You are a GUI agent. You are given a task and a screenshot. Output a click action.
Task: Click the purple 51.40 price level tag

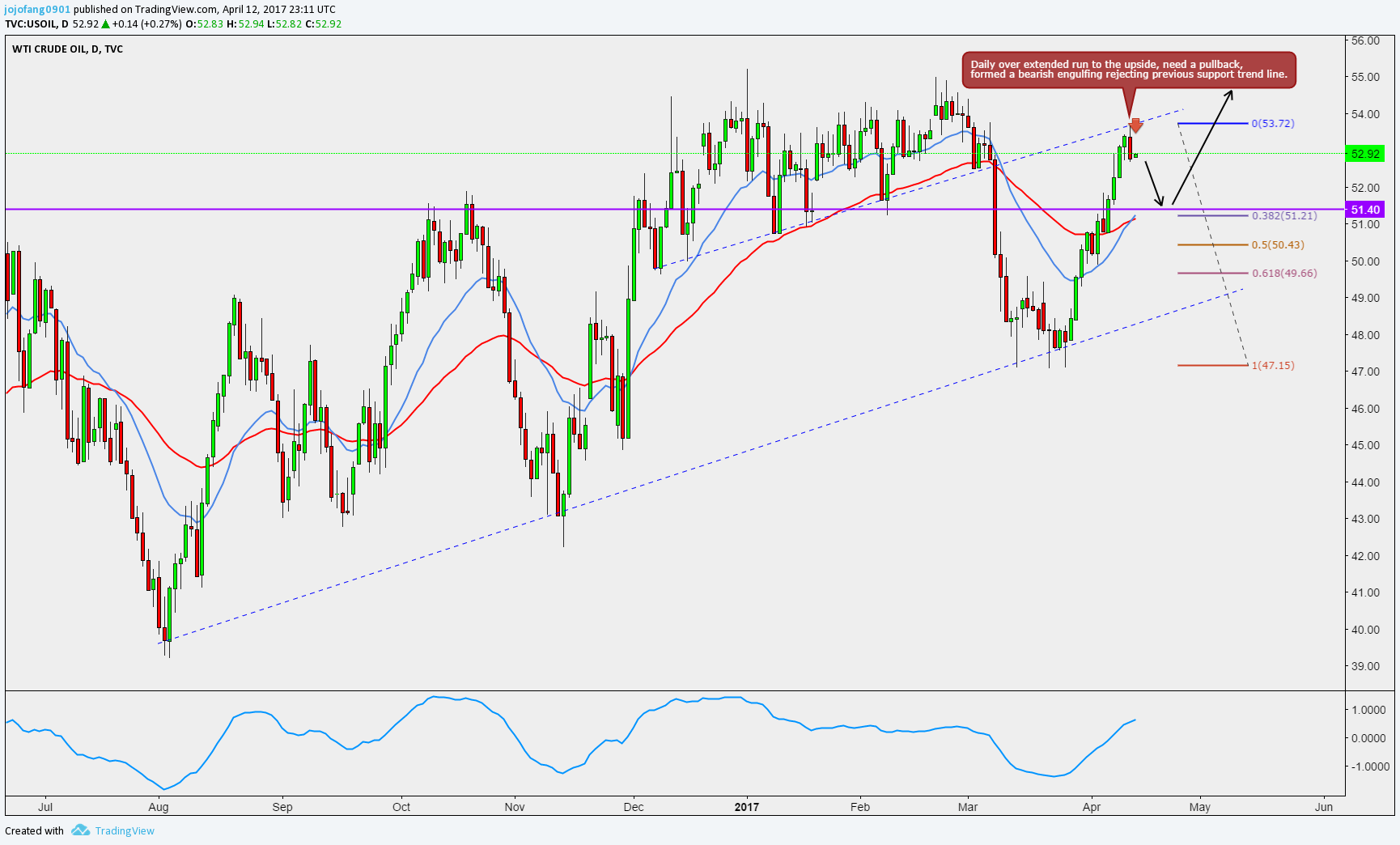click(x=1365, y=210)
